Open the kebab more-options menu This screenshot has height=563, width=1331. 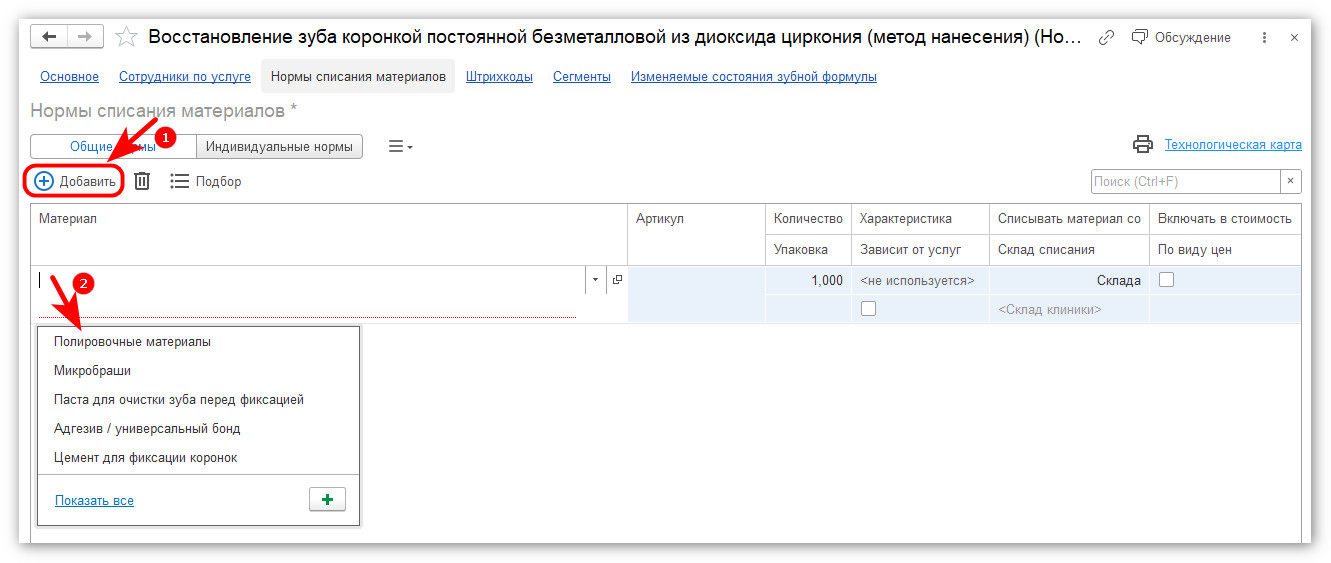click(1264, 37)
